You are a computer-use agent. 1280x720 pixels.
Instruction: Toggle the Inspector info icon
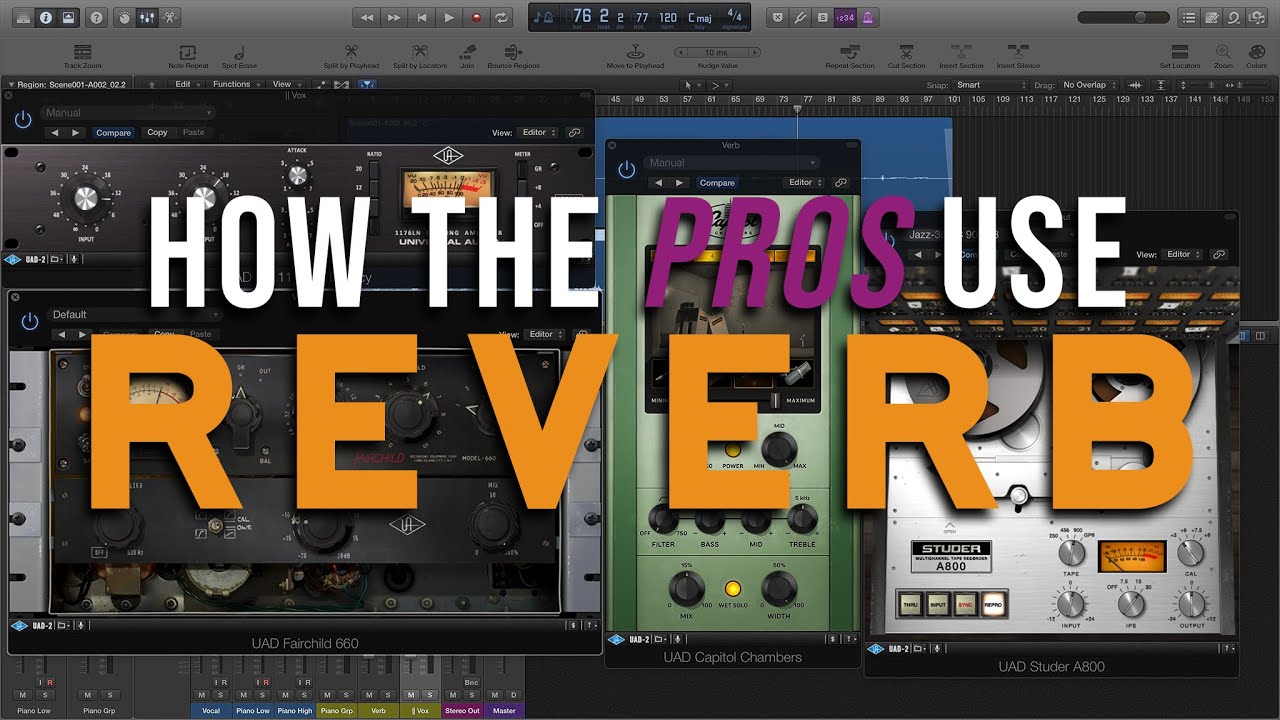[x=45, y=17]
